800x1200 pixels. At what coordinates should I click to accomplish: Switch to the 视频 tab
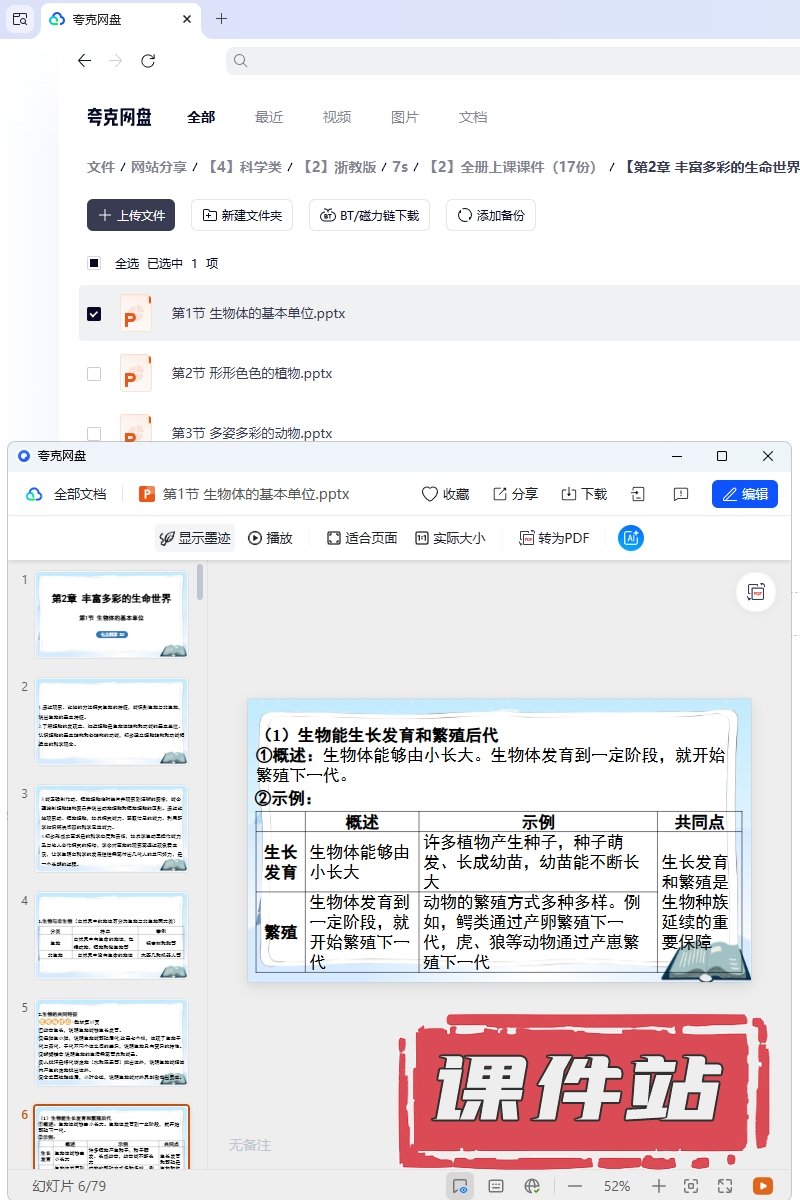(337, 117)
